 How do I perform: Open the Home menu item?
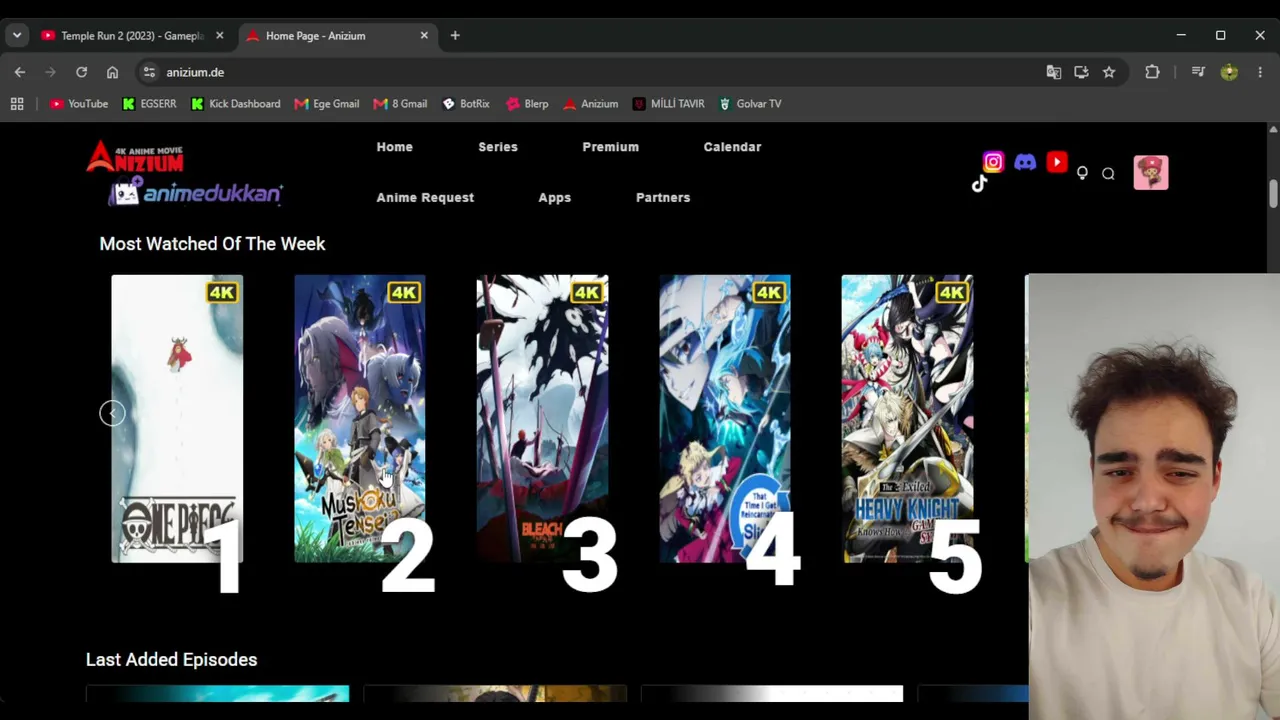[x=394, y=147]
